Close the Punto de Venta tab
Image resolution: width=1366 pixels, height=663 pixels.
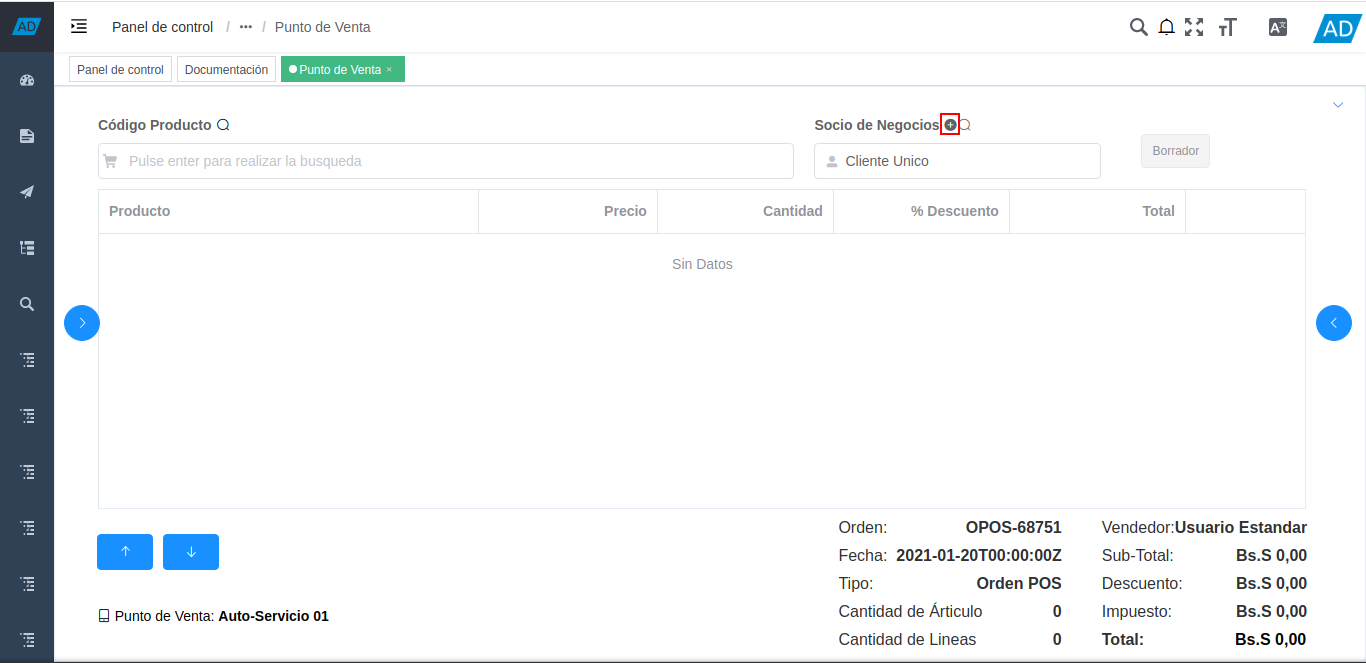click(389, 70)
